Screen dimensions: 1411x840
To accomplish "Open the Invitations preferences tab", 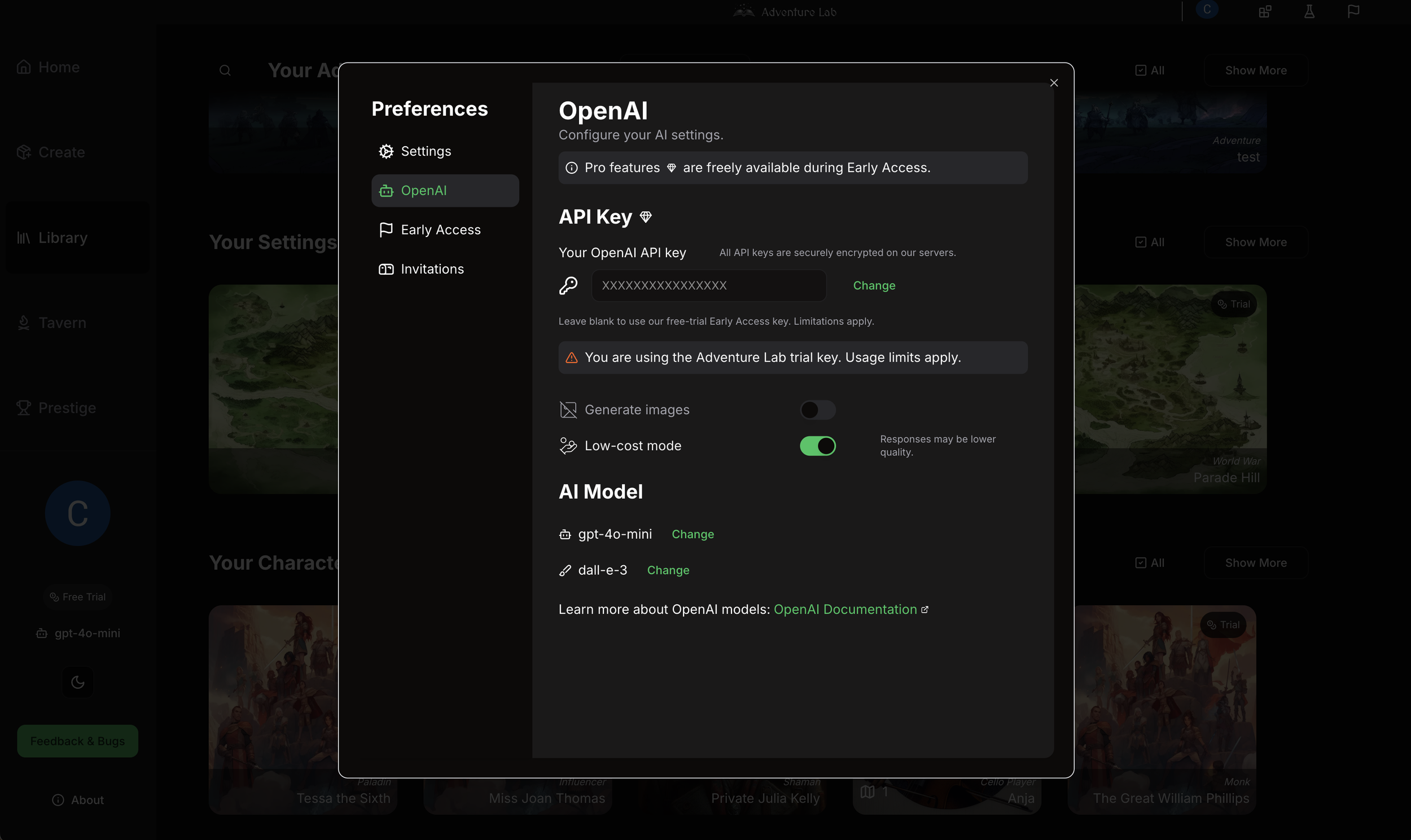I will point(445,269).
